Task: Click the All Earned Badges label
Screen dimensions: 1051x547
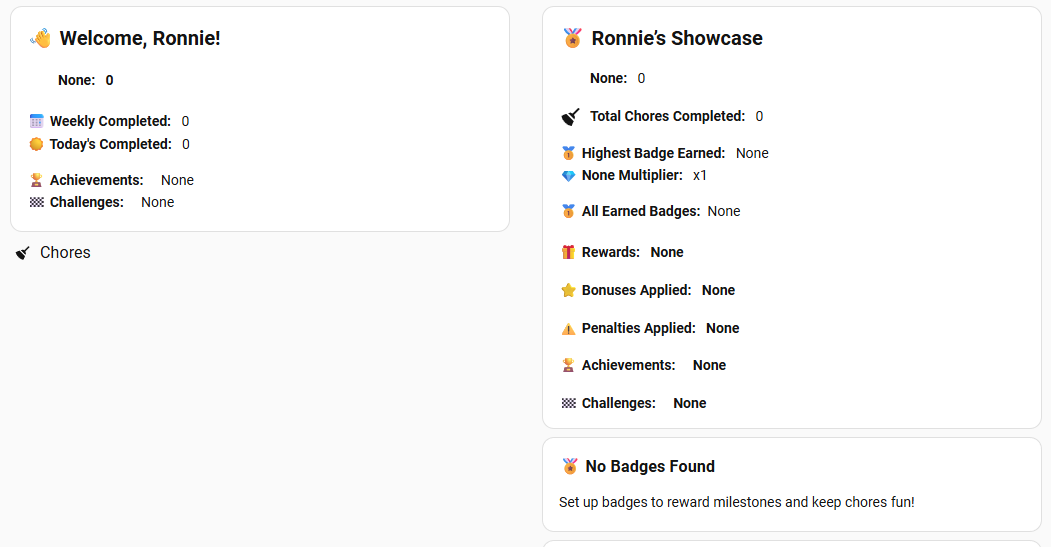Action: 641,211
